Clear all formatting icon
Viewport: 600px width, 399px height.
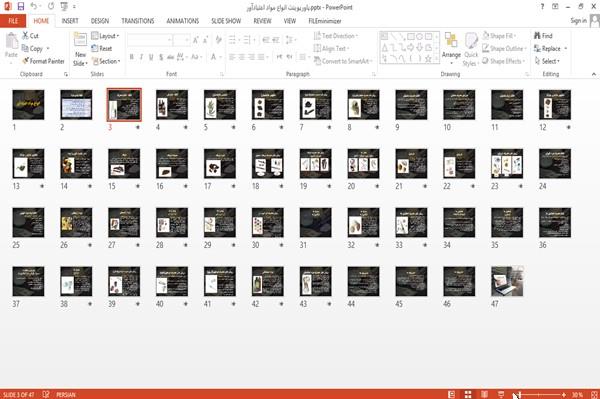[x=218, y=40]
